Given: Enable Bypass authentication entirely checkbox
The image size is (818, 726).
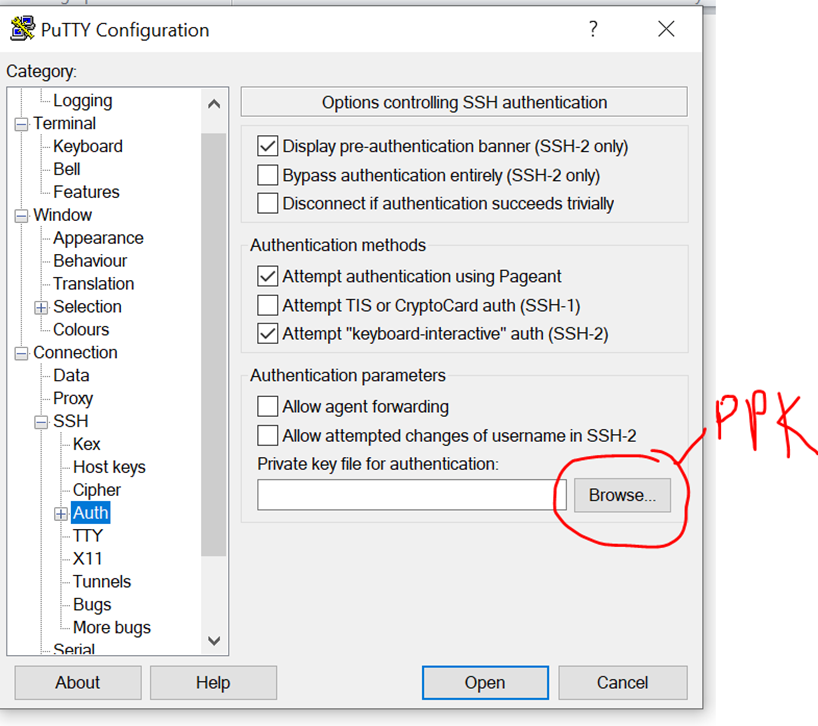Looking at the screenshot, I should (267, 175).
